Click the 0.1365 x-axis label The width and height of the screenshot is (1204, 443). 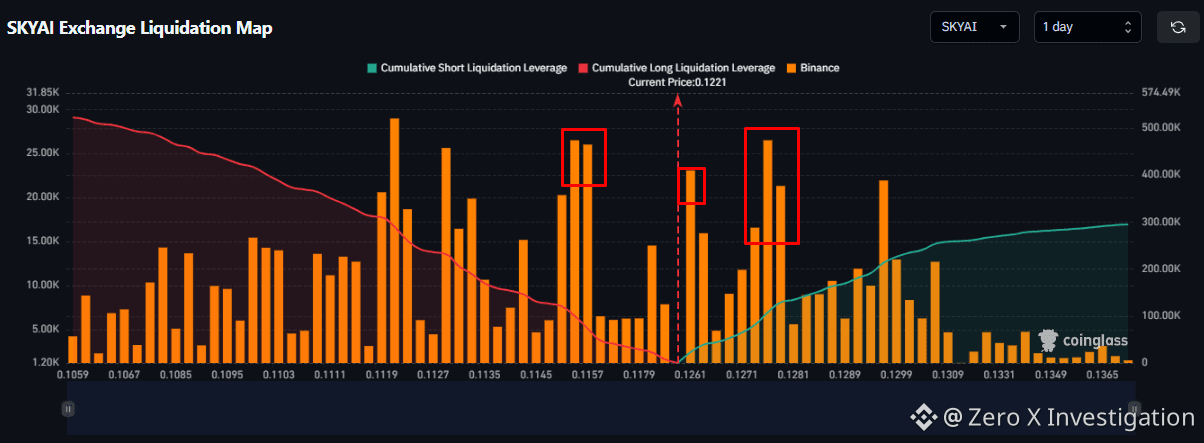tap(1102, 375)
